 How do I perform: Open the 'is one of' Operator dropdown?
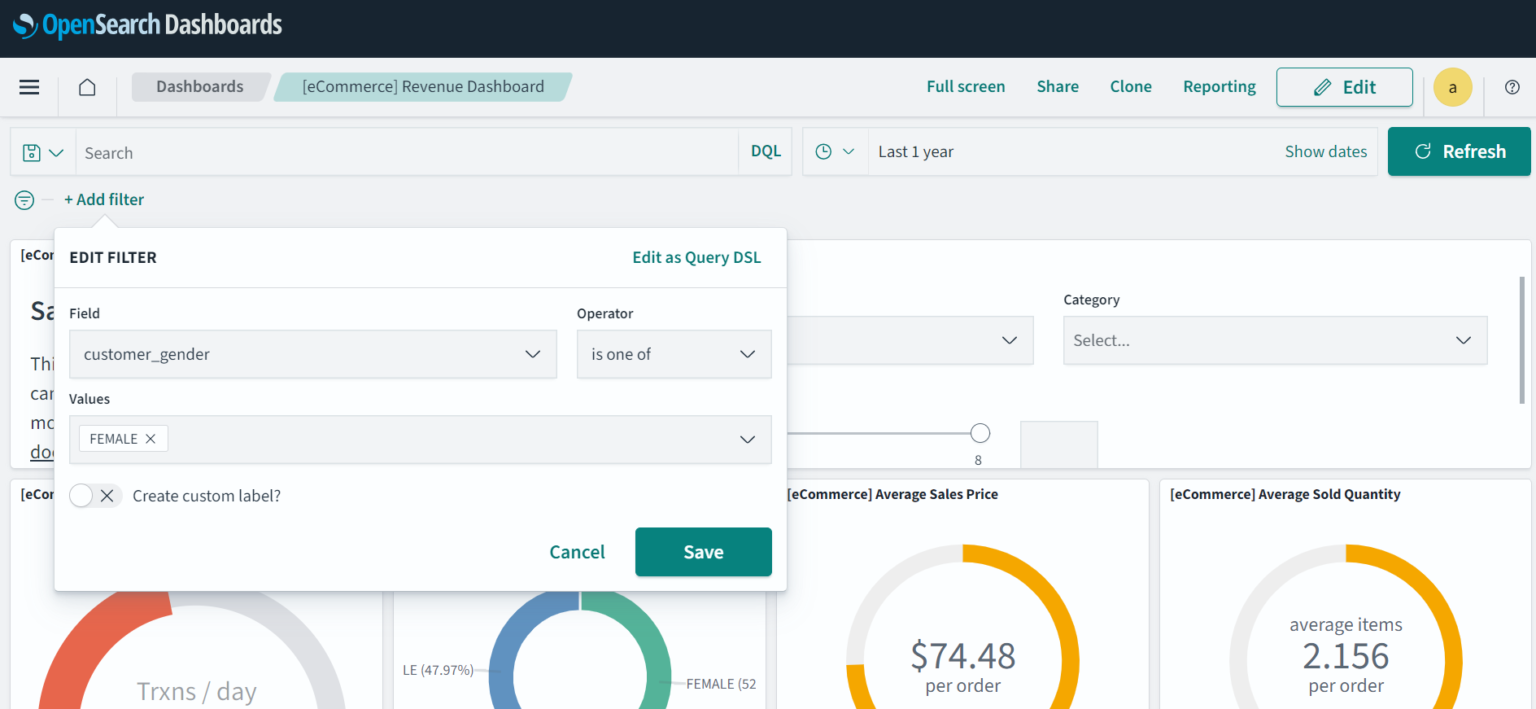click(673, 354)
